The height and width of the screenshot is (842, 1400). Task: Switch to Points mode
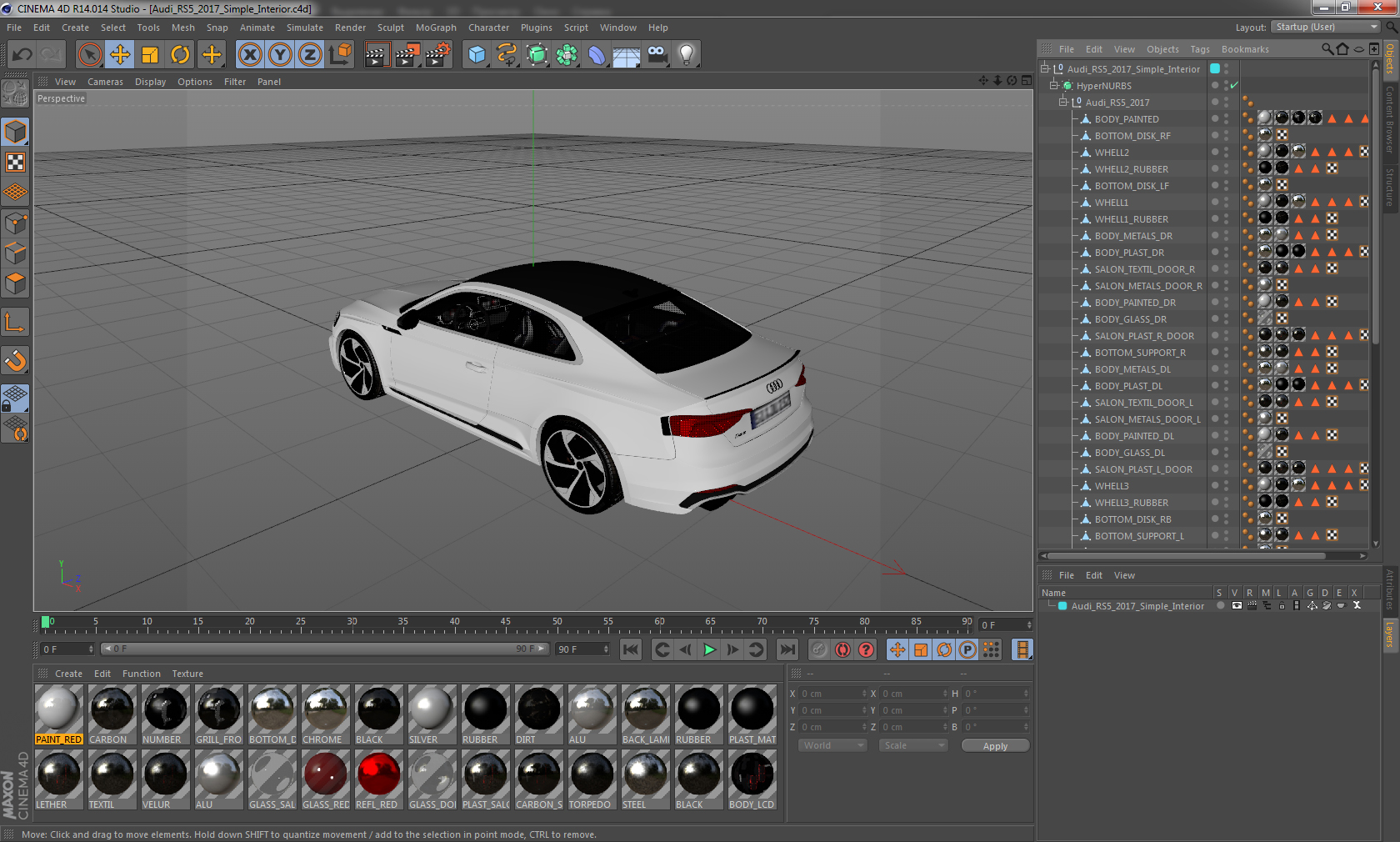(x=15, y=223)
